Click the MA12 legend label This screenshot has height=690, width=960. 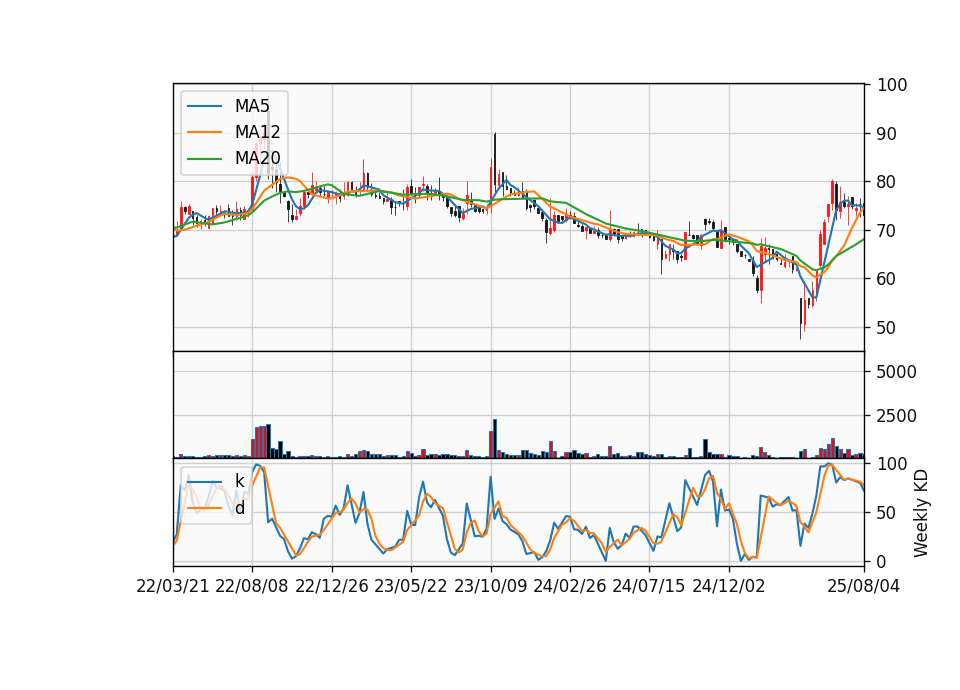(257, 132)
